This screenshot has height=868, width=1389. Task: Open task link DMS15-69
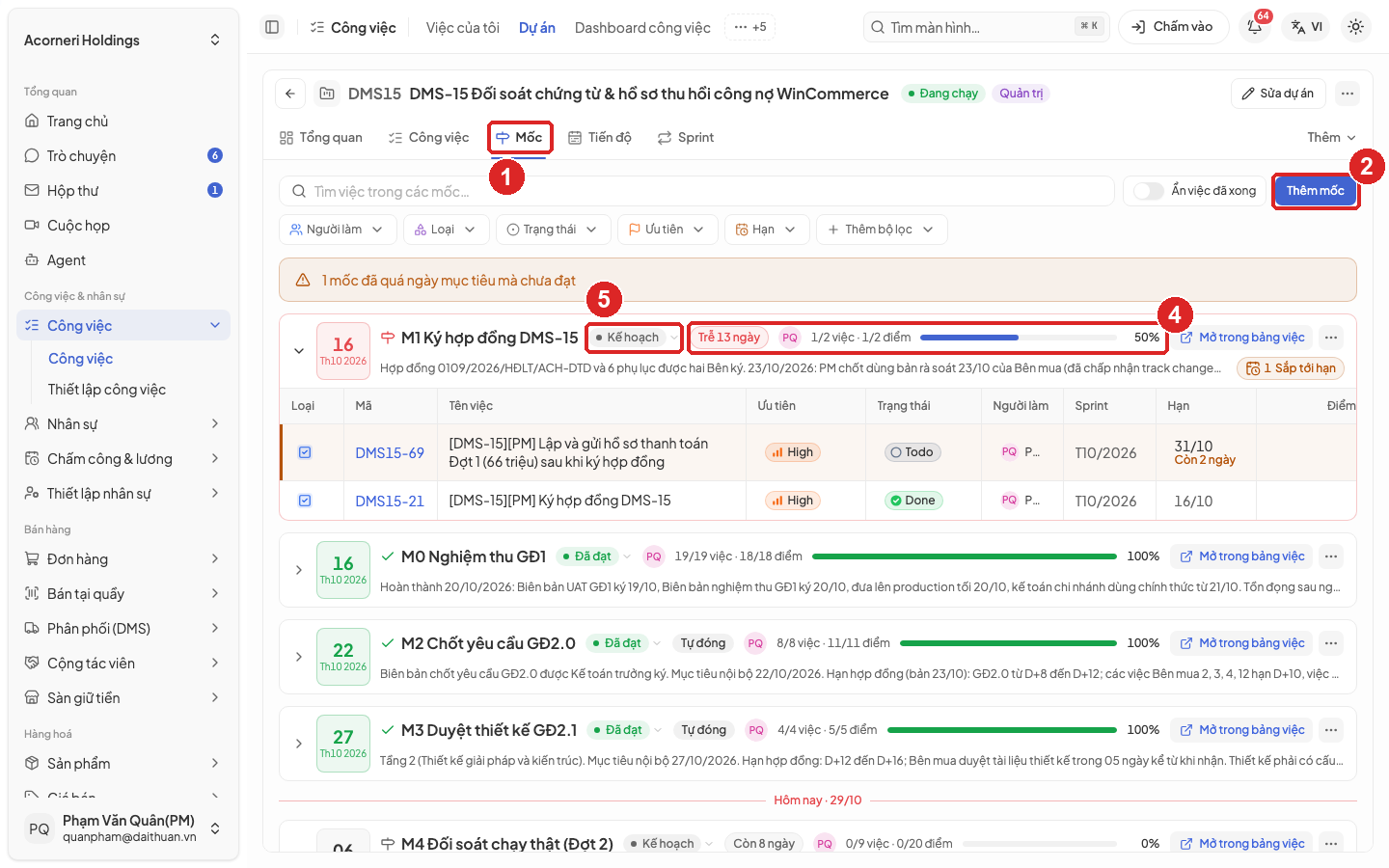tap(390, 452)
